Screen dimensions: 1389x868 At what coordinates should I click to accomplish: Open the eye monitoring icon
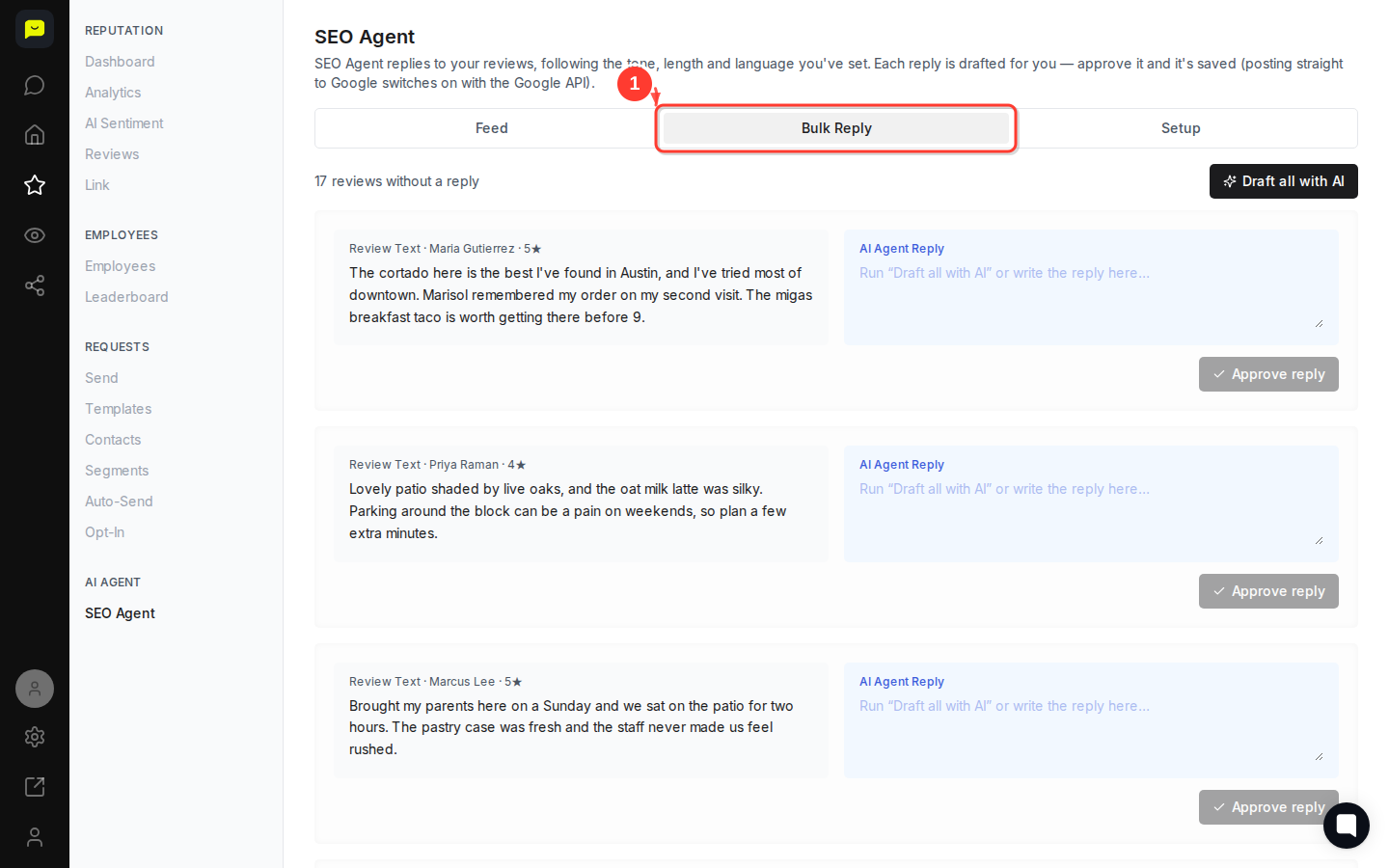[35, 235]
